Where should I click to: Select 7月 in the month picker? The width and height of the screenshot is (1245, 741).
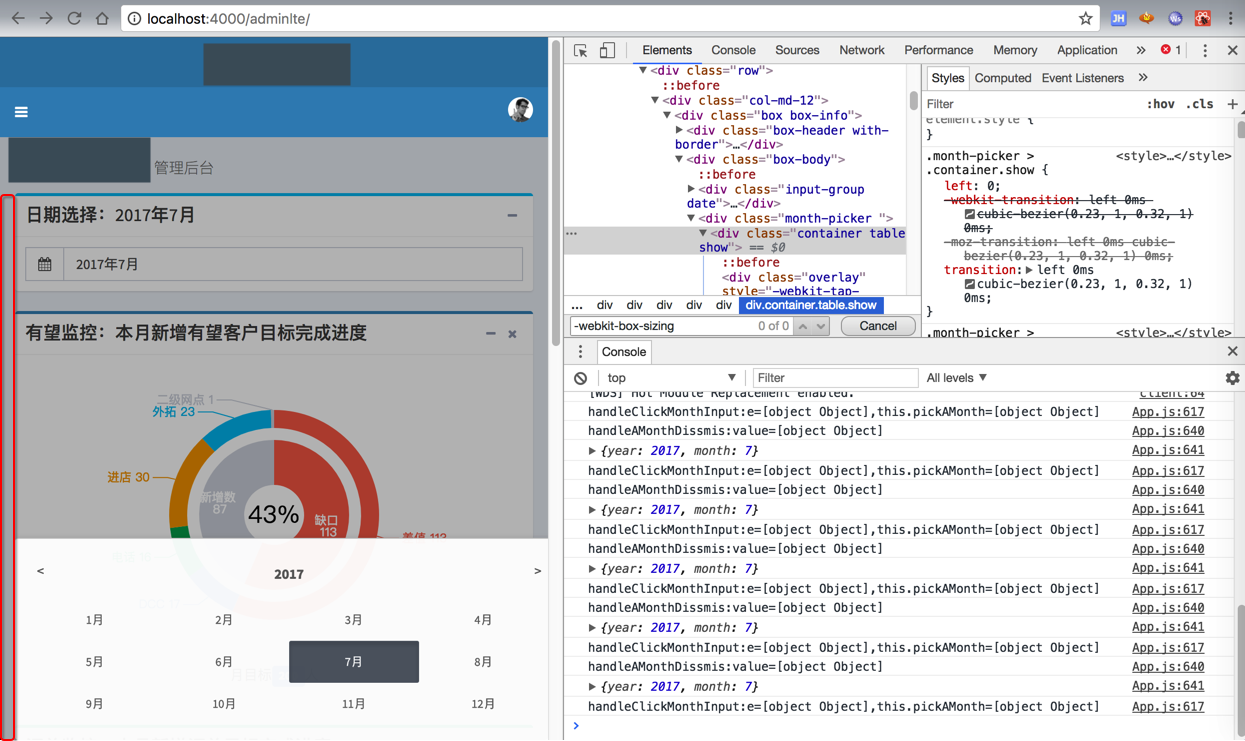pyautogui.click(x=354, y=662)
